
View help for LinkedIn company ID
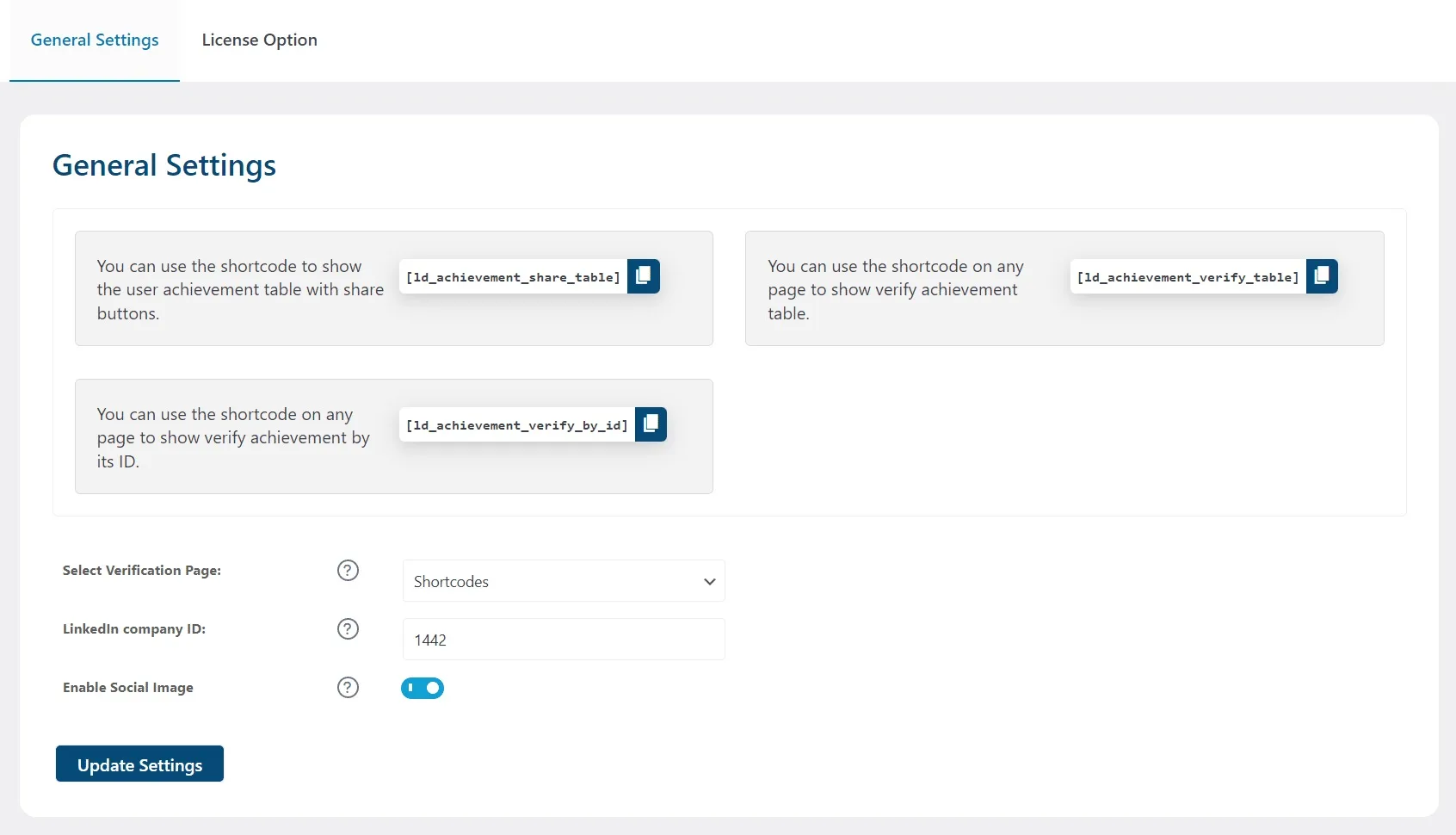tap(347, 628)
